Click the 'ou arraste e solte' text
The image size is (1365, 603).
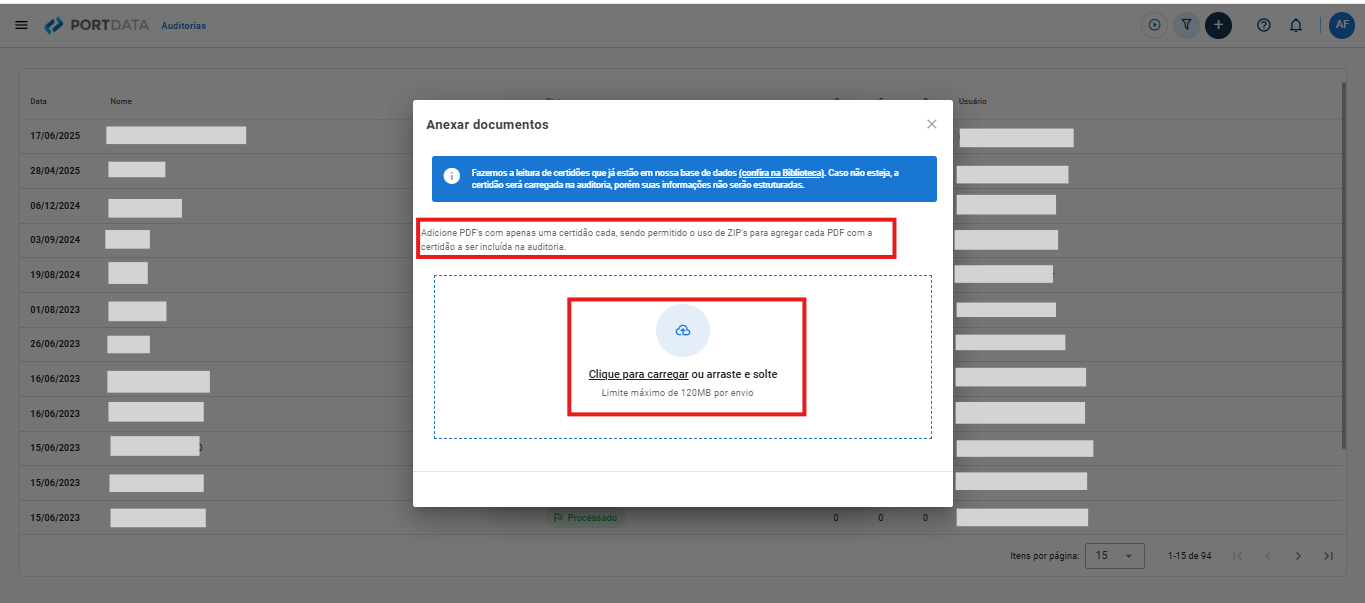(735, 374)
